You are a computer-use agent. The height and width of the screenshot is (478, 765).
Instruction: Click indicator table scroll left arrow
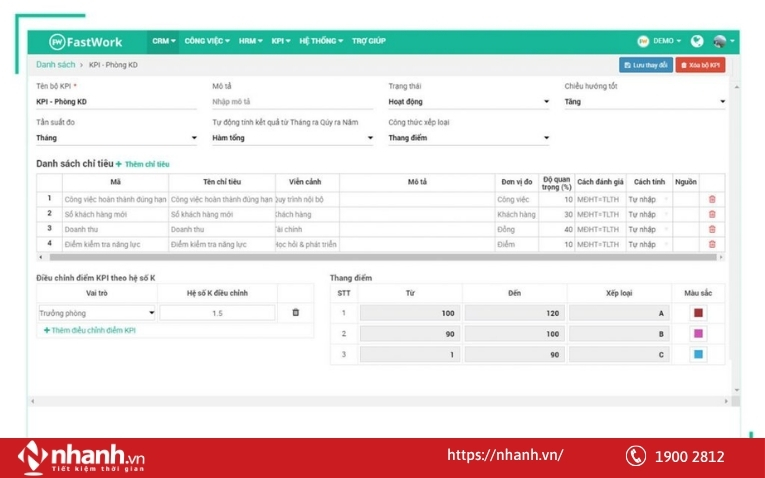pos(41,257)
